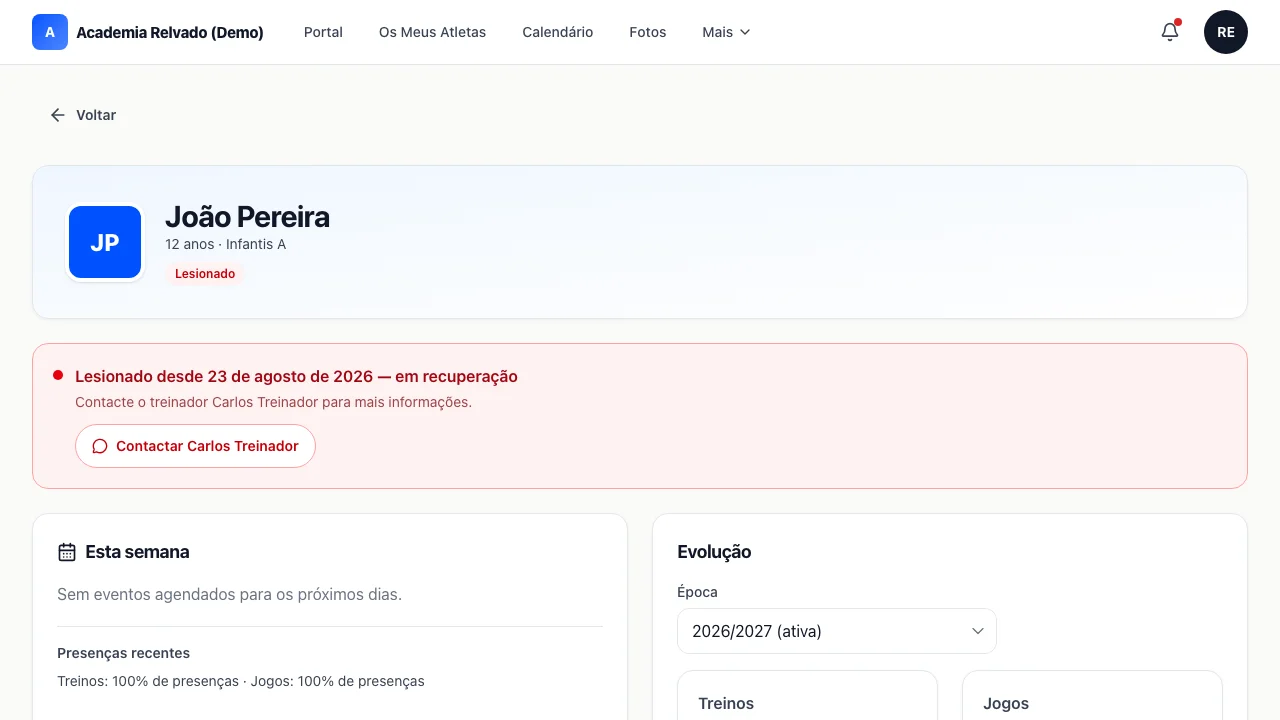Click the Esta semana heading
Image resolution: width=1280 pixels, height=720 pixels.
(137, 552)
